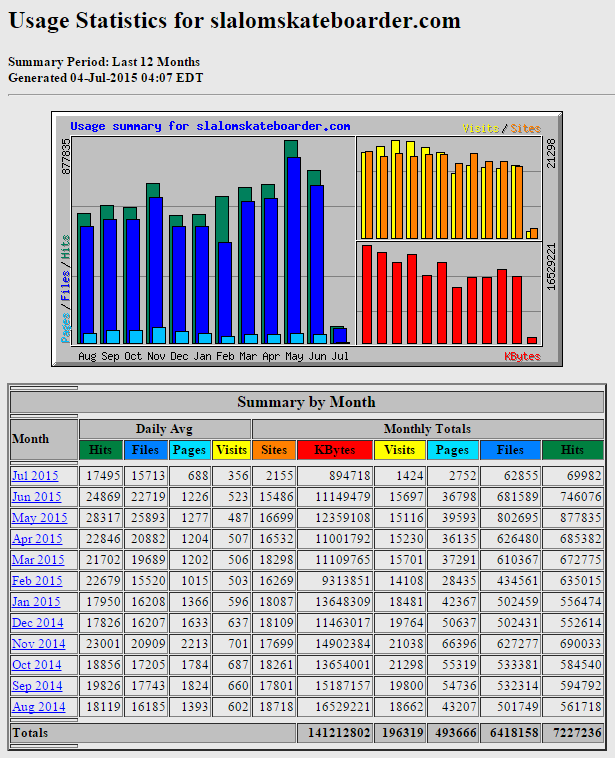
Task: Select the Feb 2015 link
Action: (x=37, y=581)
